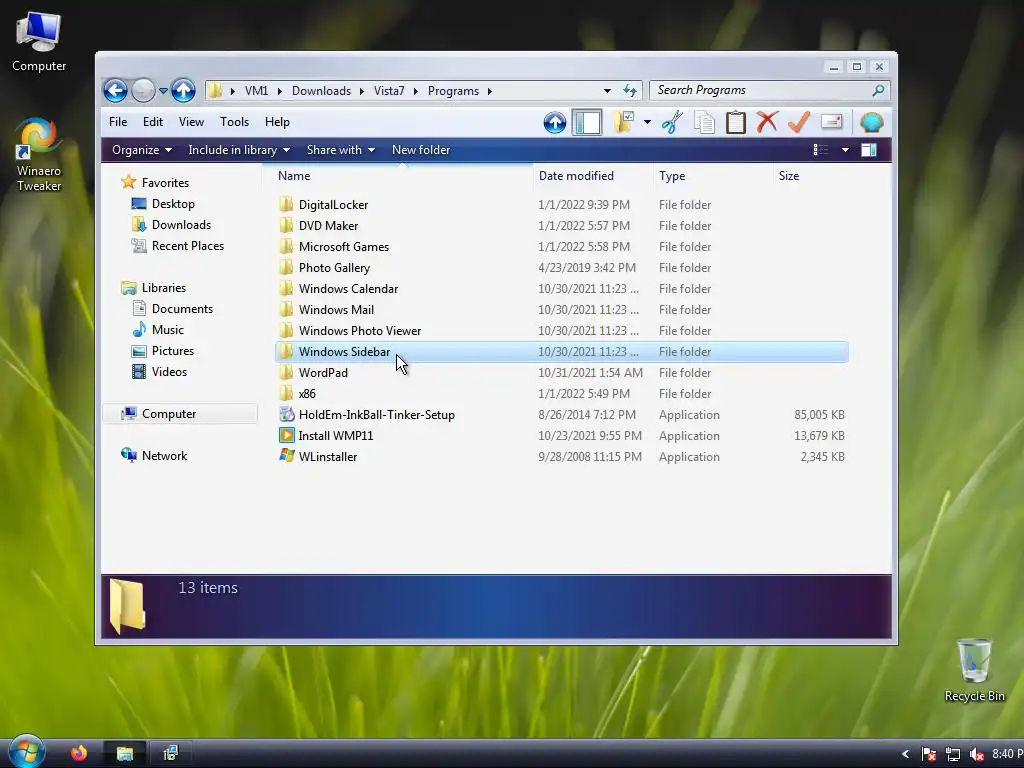Click the muted volume tray icon
1024x768 pixels.
[976, 754]
